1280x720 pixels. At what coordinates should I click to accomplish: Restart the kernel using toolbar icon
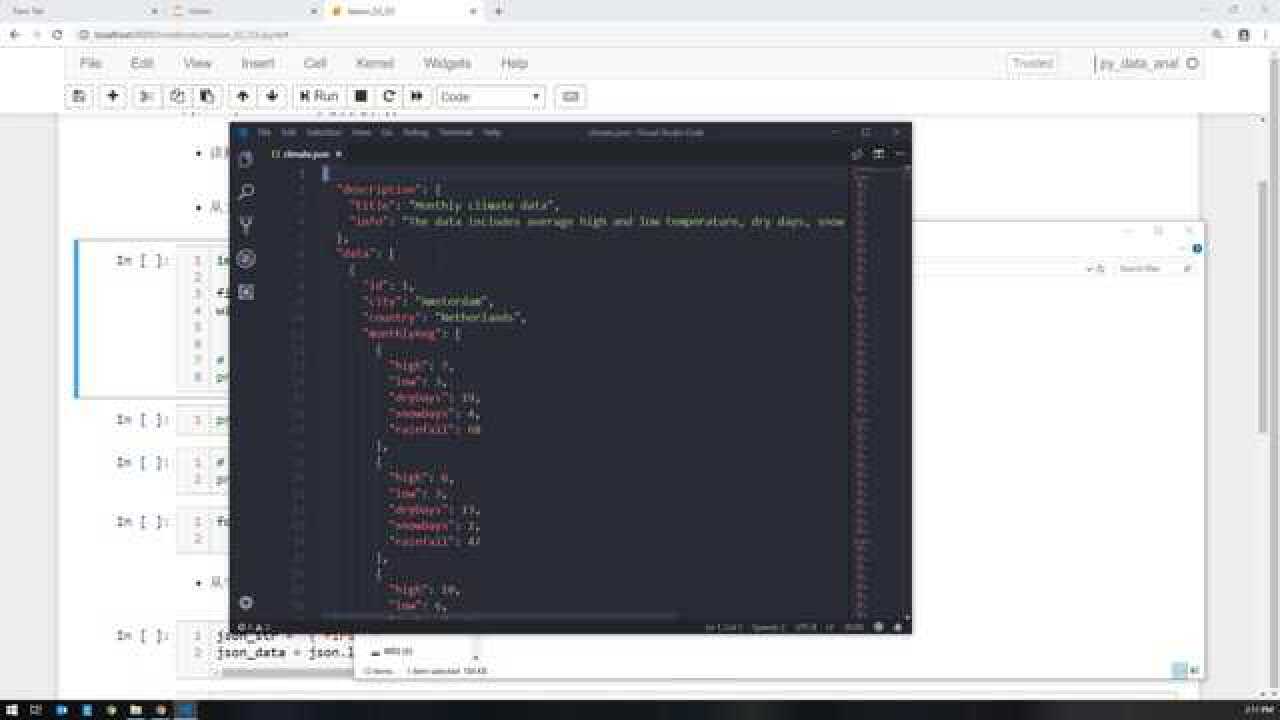[x=389, y=96]
